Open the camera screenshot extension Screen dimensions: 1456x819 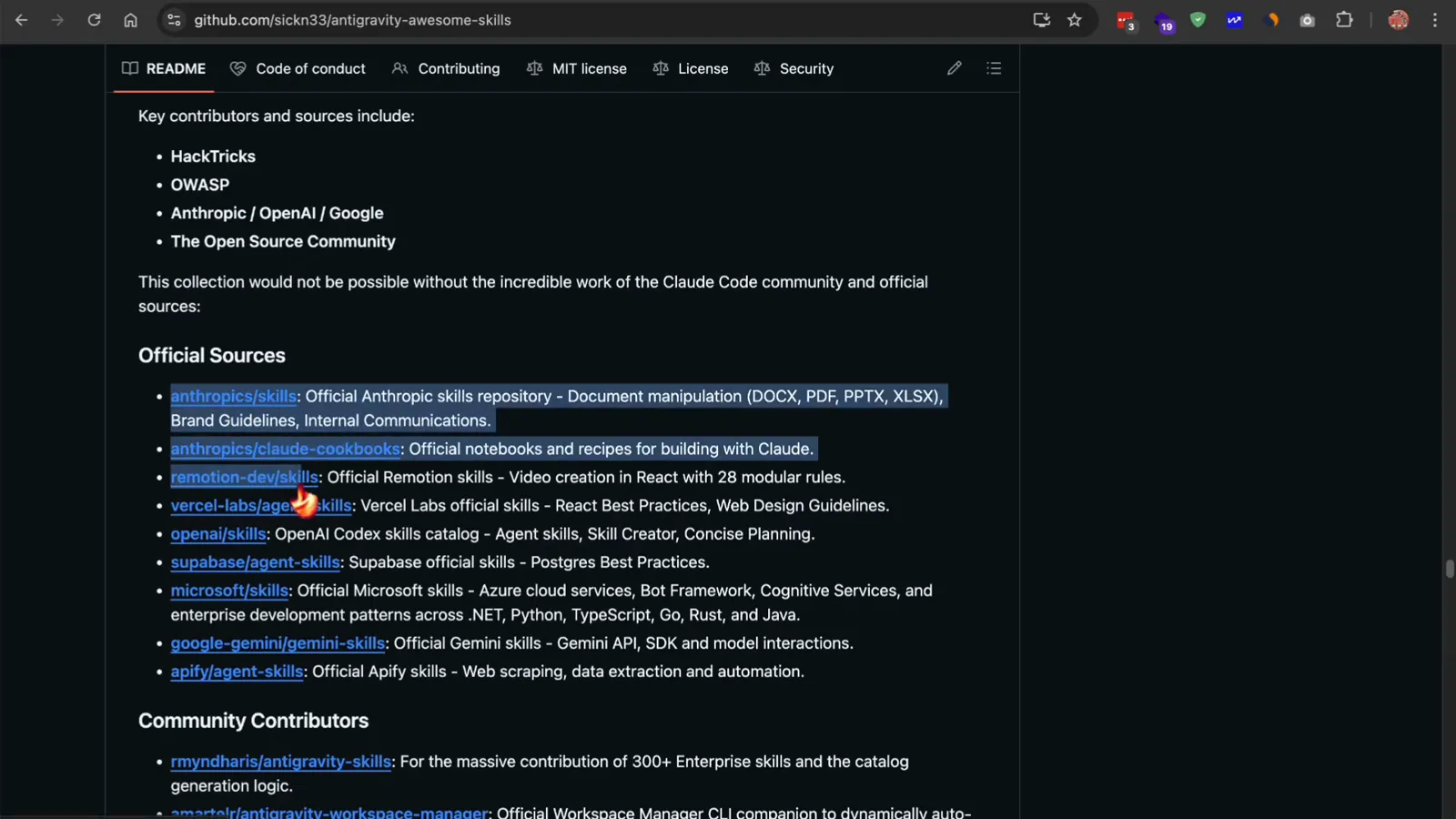click(x=1307, y=20)
